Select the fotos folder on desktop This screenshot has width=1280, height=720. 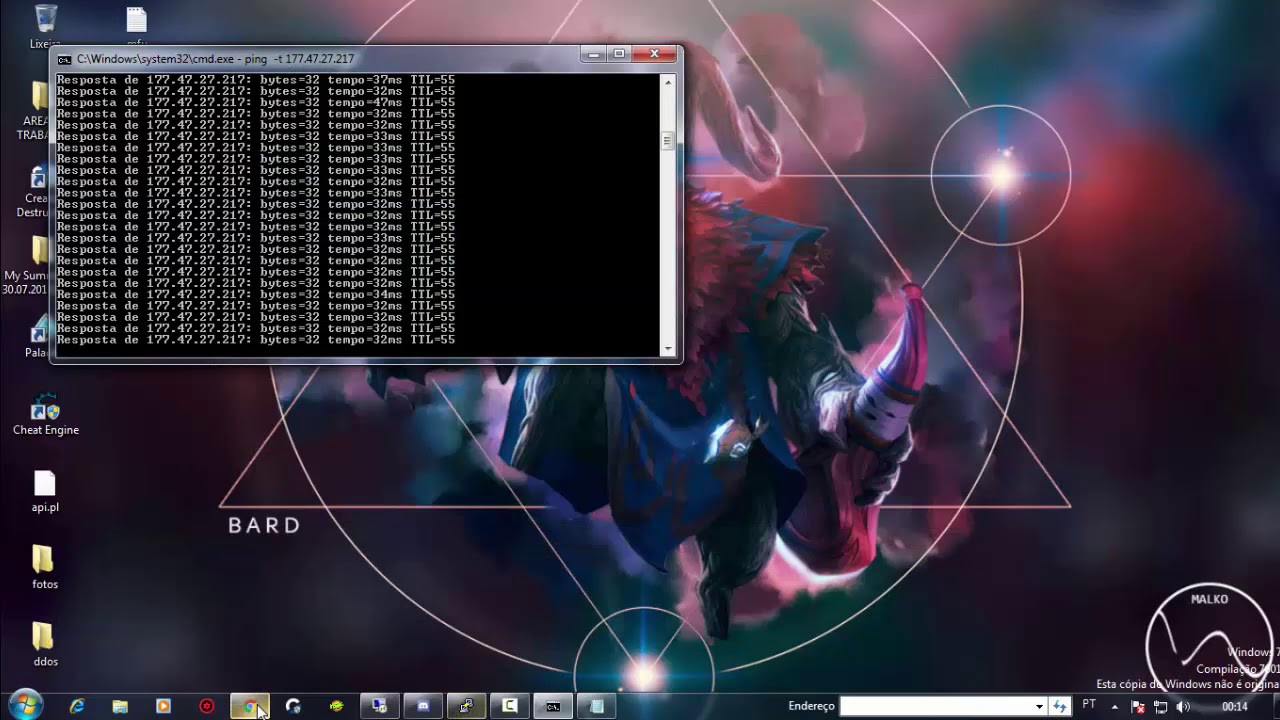(45, 568)
